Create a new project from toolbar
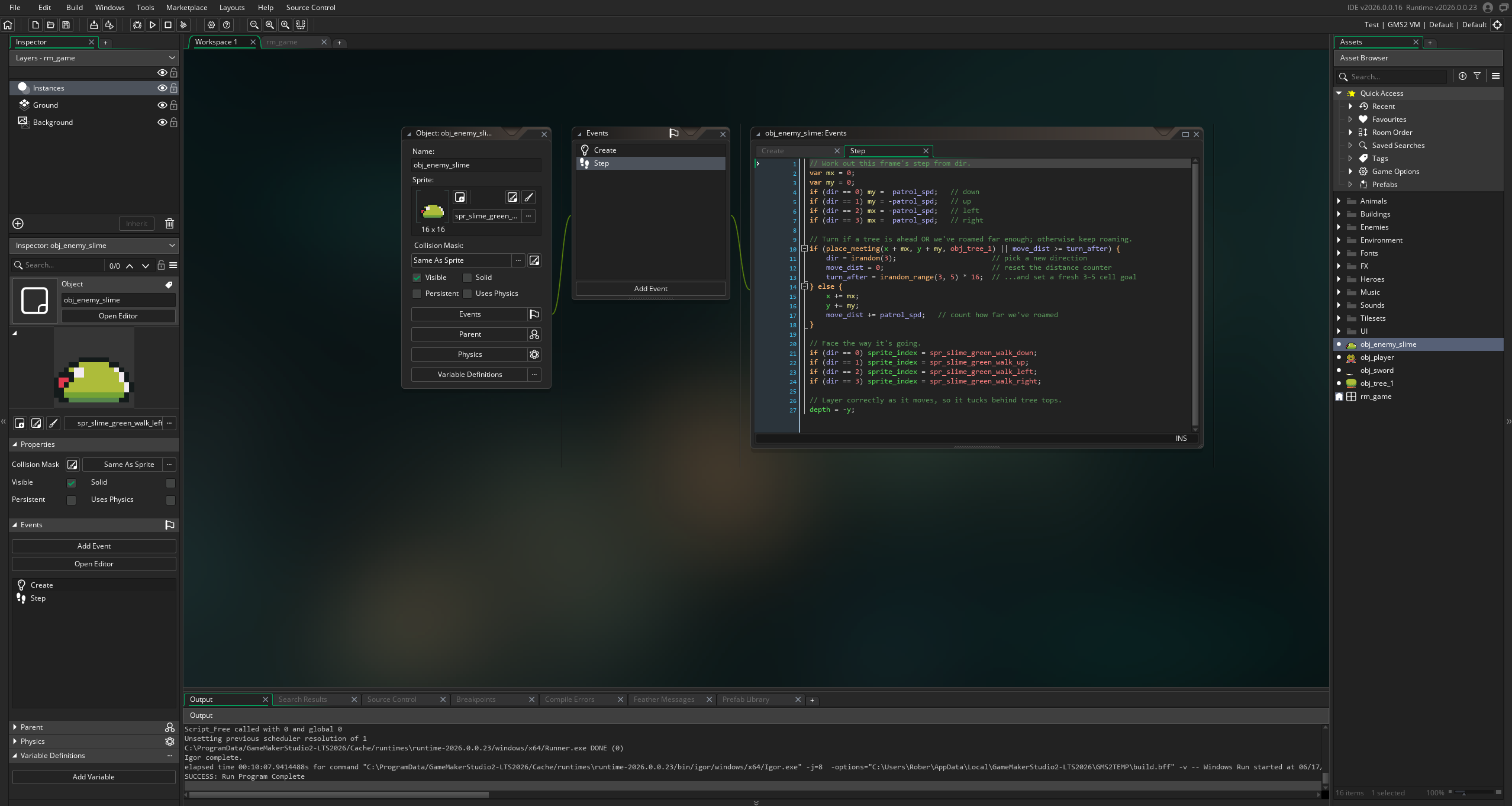This screenshot has width=1512, height=806. [36, 25]
